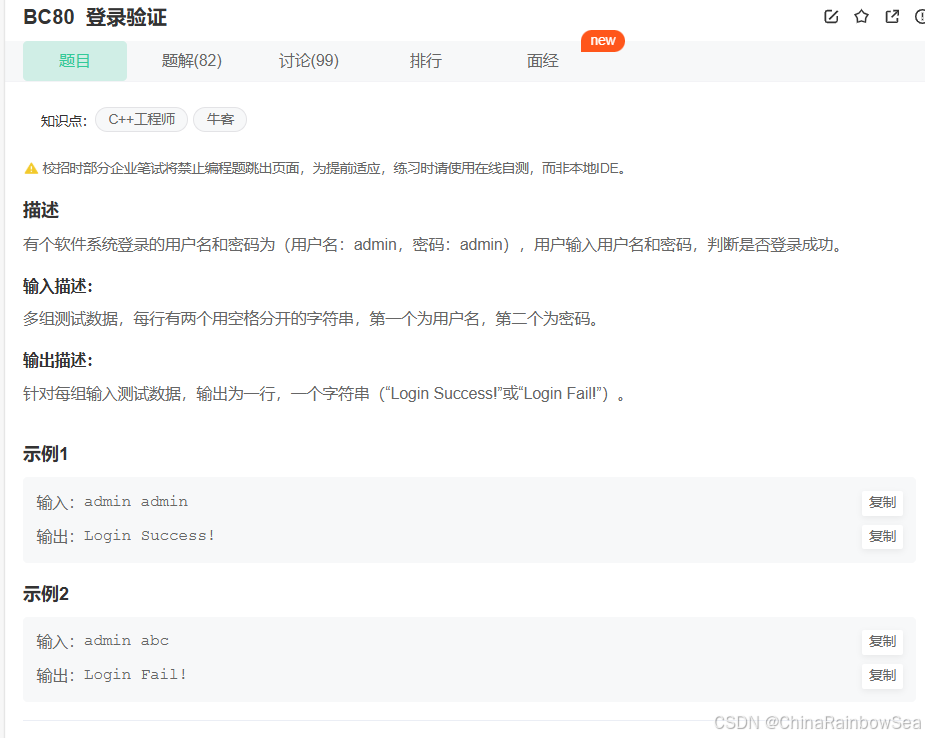925x738 pixels.
Task: Favorite the problem with the star icon
Action: [x=861, y=17]
